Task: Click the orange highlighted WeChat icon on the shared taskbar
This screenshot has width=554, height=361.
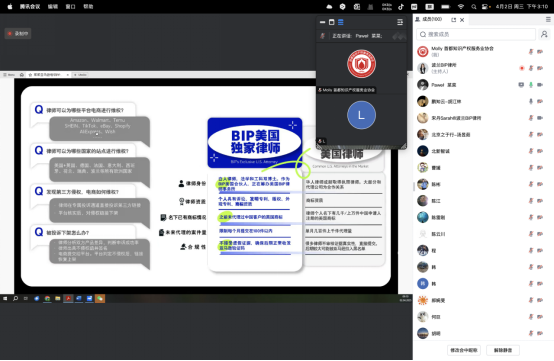Action: click(100, 298)
